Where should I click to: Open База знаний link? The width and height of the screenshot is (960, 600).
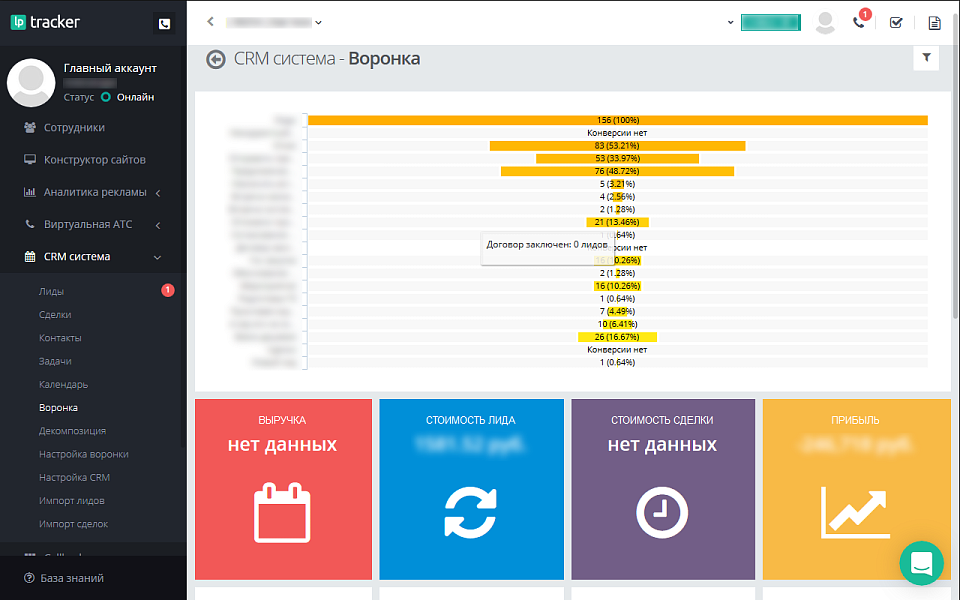[x=71, y=578]
